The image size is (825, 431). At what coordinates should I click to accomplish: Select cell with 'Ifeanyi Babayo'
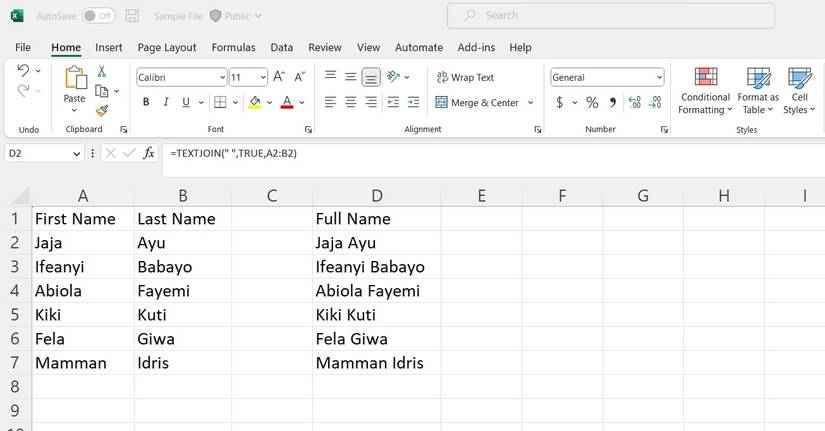click(x=377, y=267)
